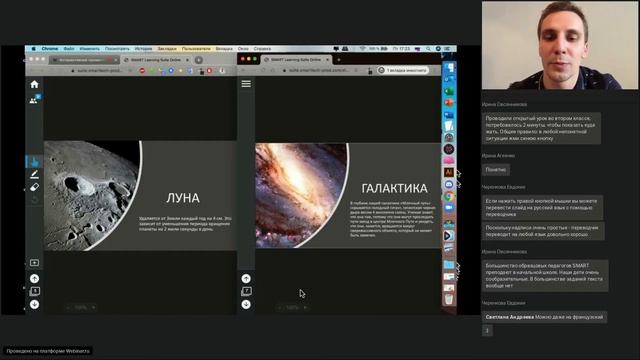
Task: Click the Moon image on left slide
Action: tap(92, 195)
